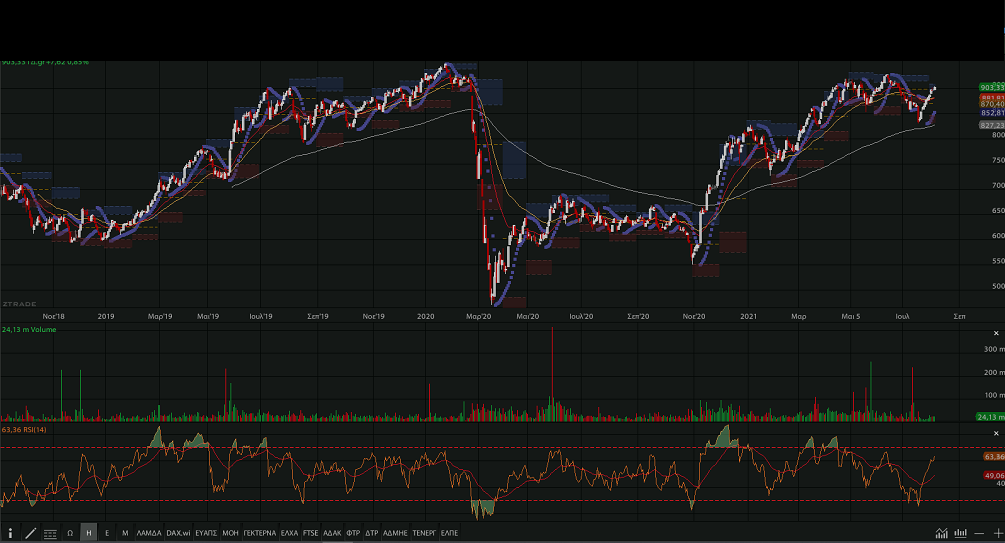Open the info panel icon

click(11, 534)
